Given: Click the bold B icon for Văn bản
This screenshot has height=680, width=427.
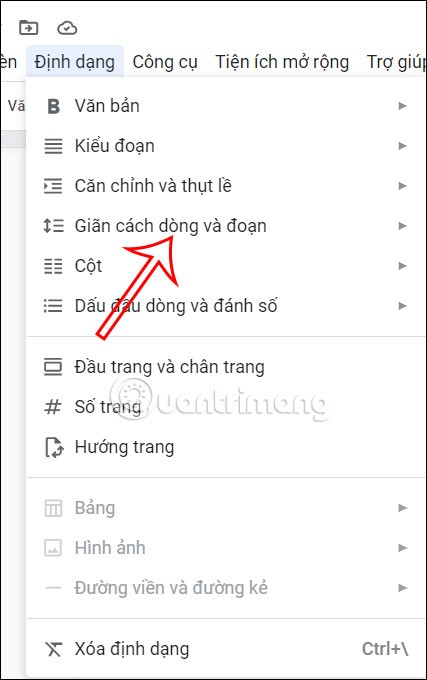Looking at the screenshot, I should [53, 106].
